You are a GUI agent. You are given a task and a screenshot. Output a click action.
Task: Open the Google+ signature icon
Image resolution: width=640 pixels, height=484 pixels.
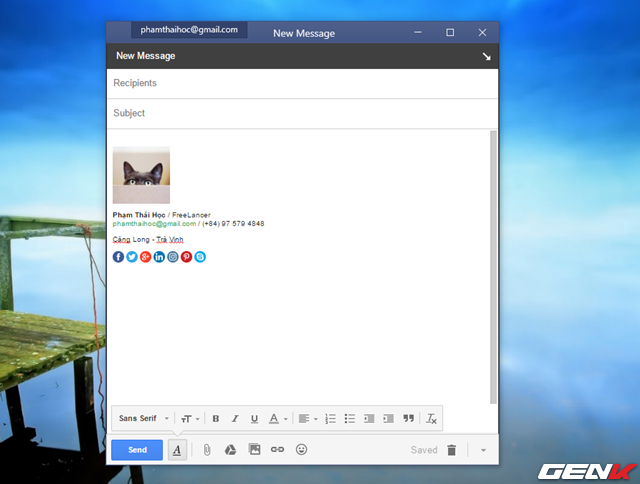tap(145, 257)
